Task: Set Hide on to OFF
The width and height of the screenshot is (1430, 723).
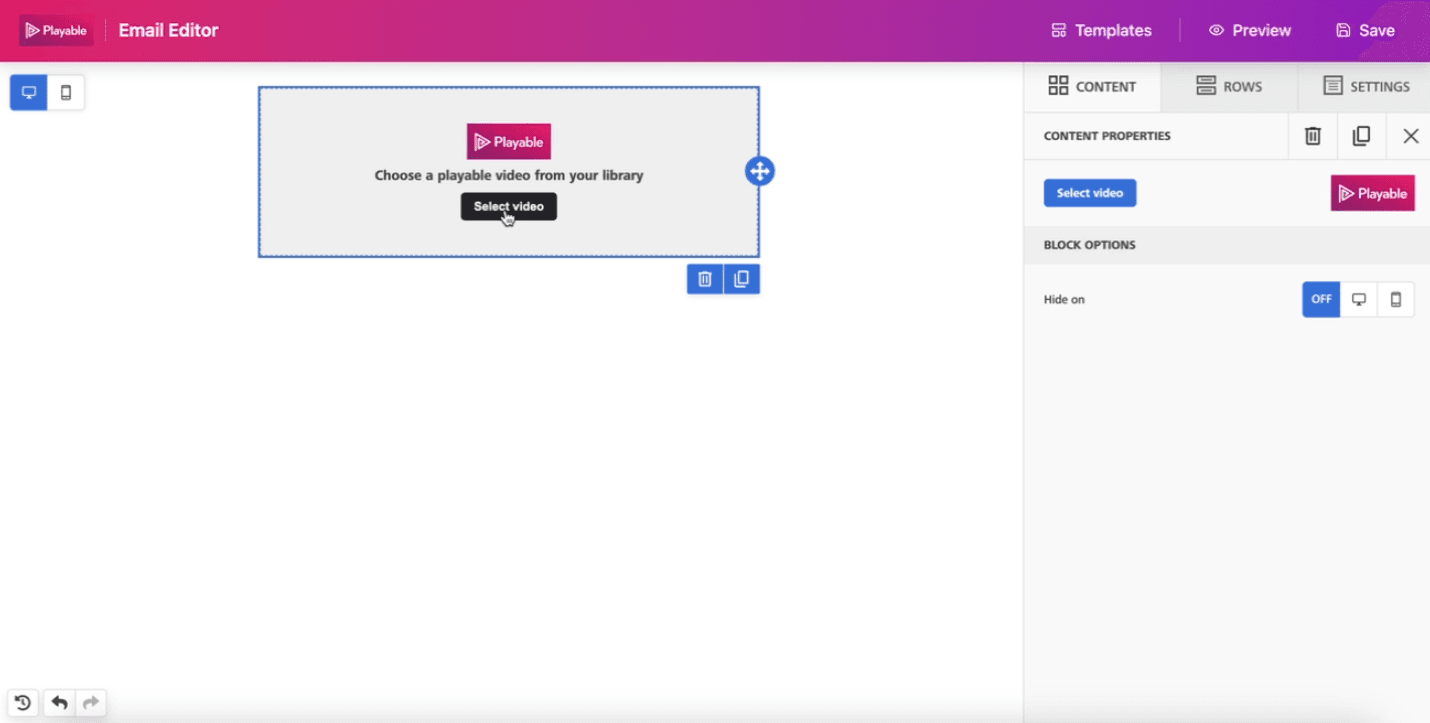Action: (x=1321, y=299)
